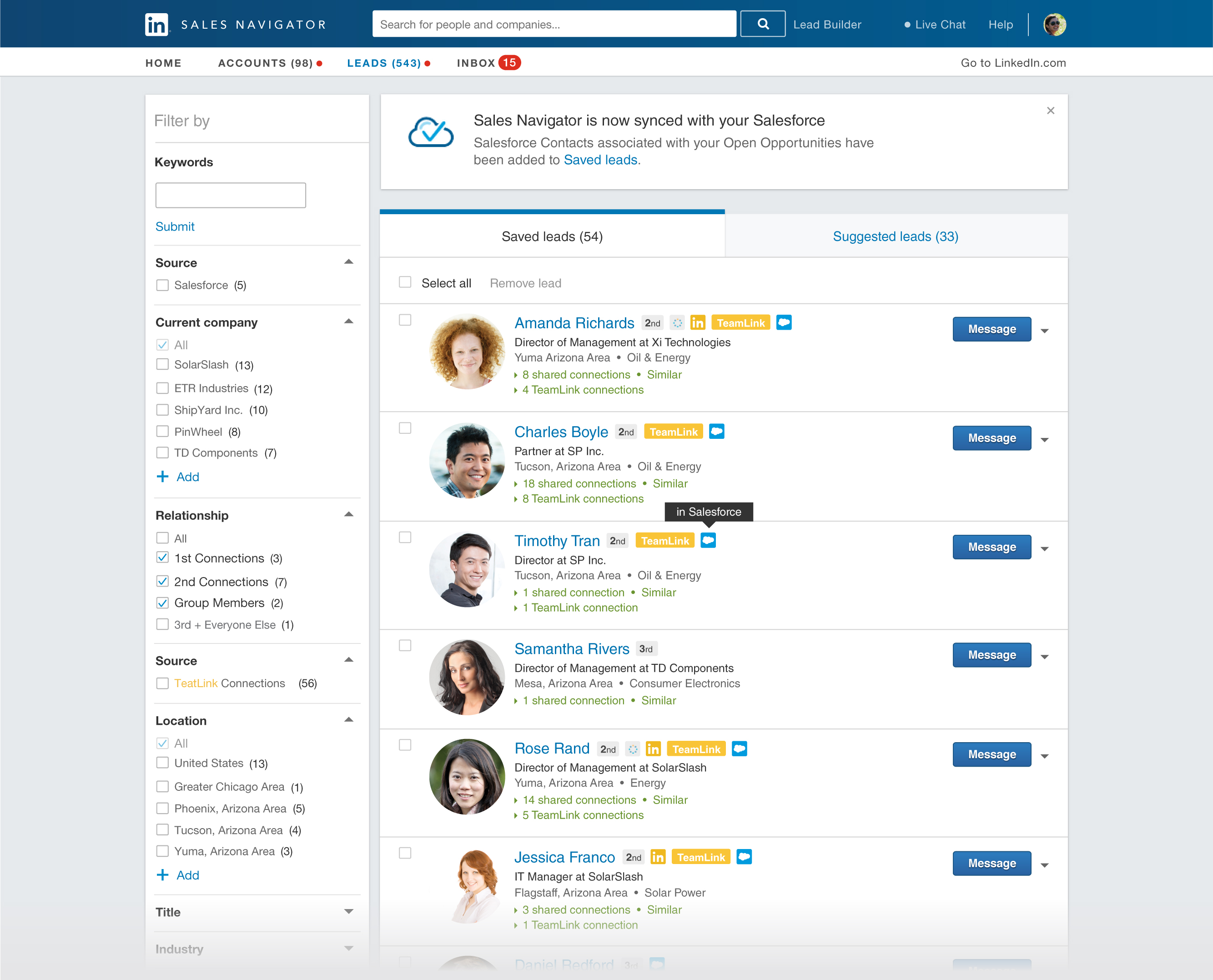
Task: Check the TeatLink Connections filter
Action: (x=162, y=683)
